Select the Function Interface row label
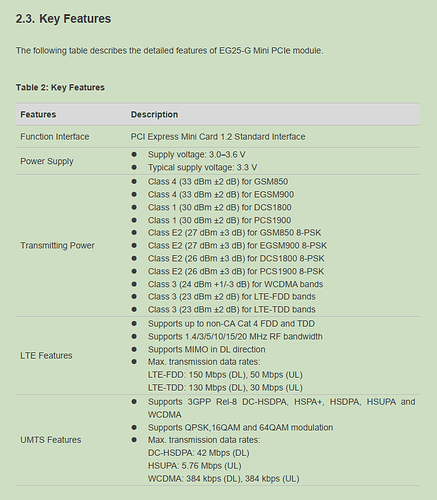The width and height of the screenshot is (437, 500). tap(55, 137)
